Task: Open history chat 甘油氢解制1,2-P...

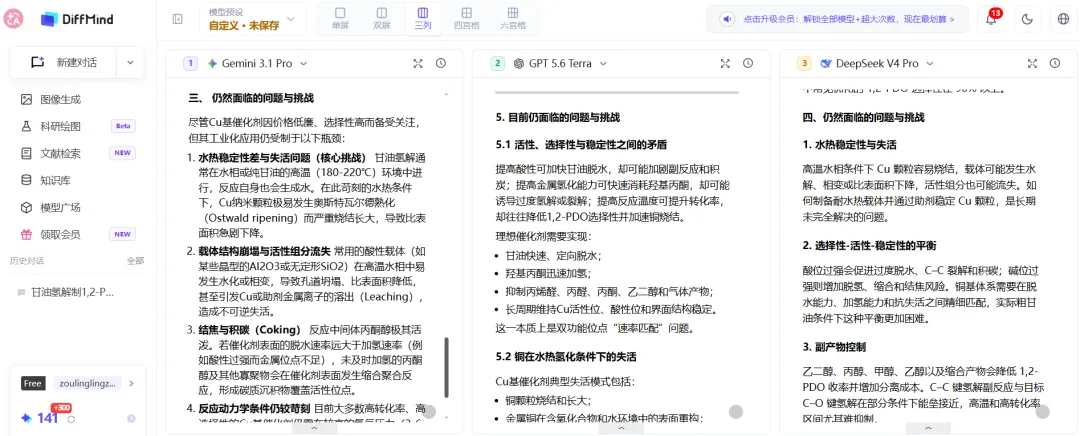Action: 72,291
